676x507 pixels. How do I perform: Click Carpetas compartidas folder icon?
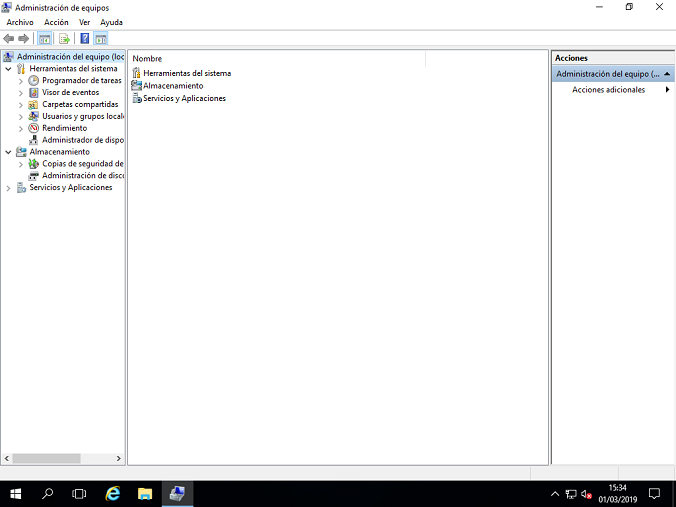(33, 104)
